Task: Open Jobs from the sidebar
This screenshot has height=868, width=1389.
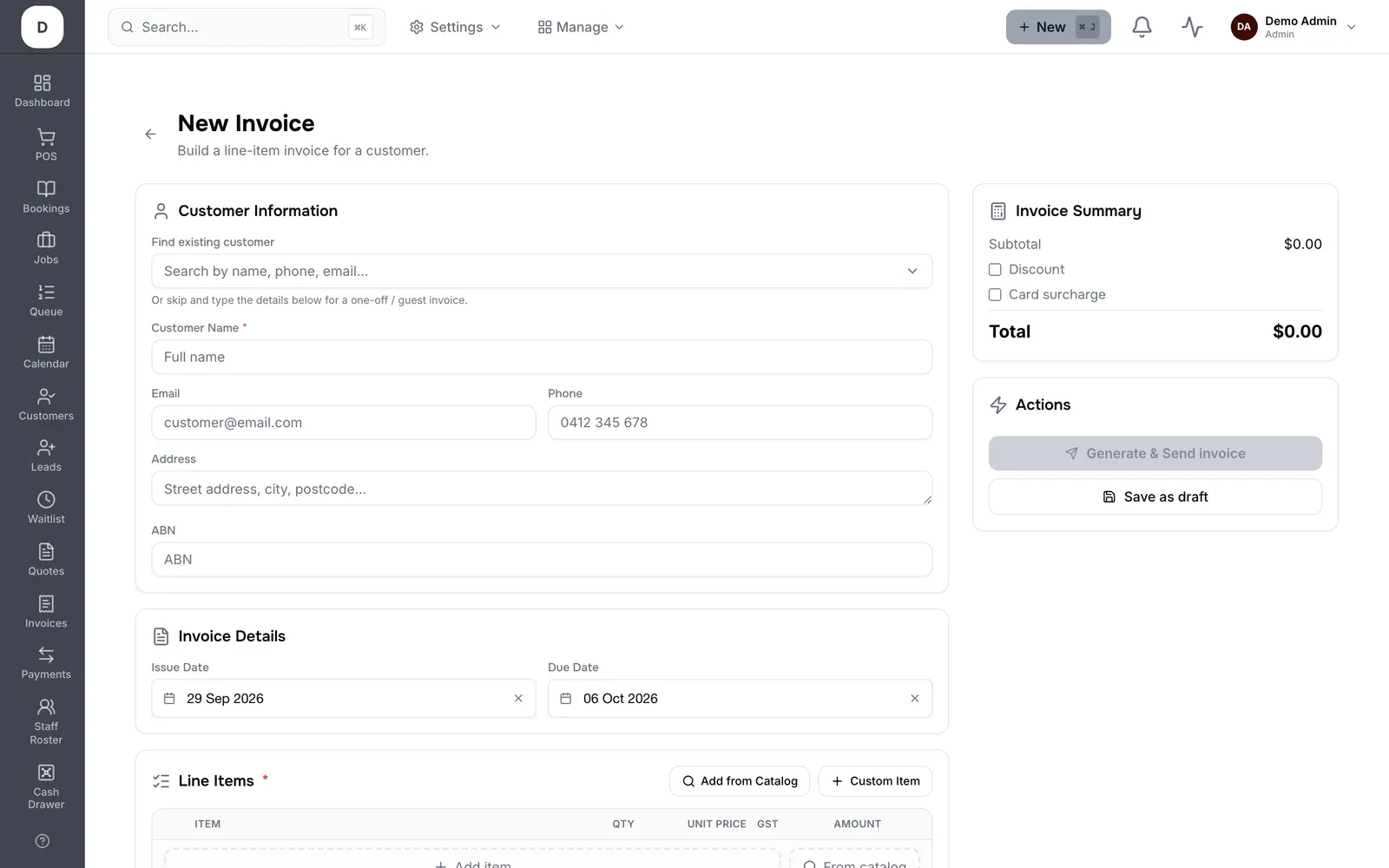Action: click(46, 248)
